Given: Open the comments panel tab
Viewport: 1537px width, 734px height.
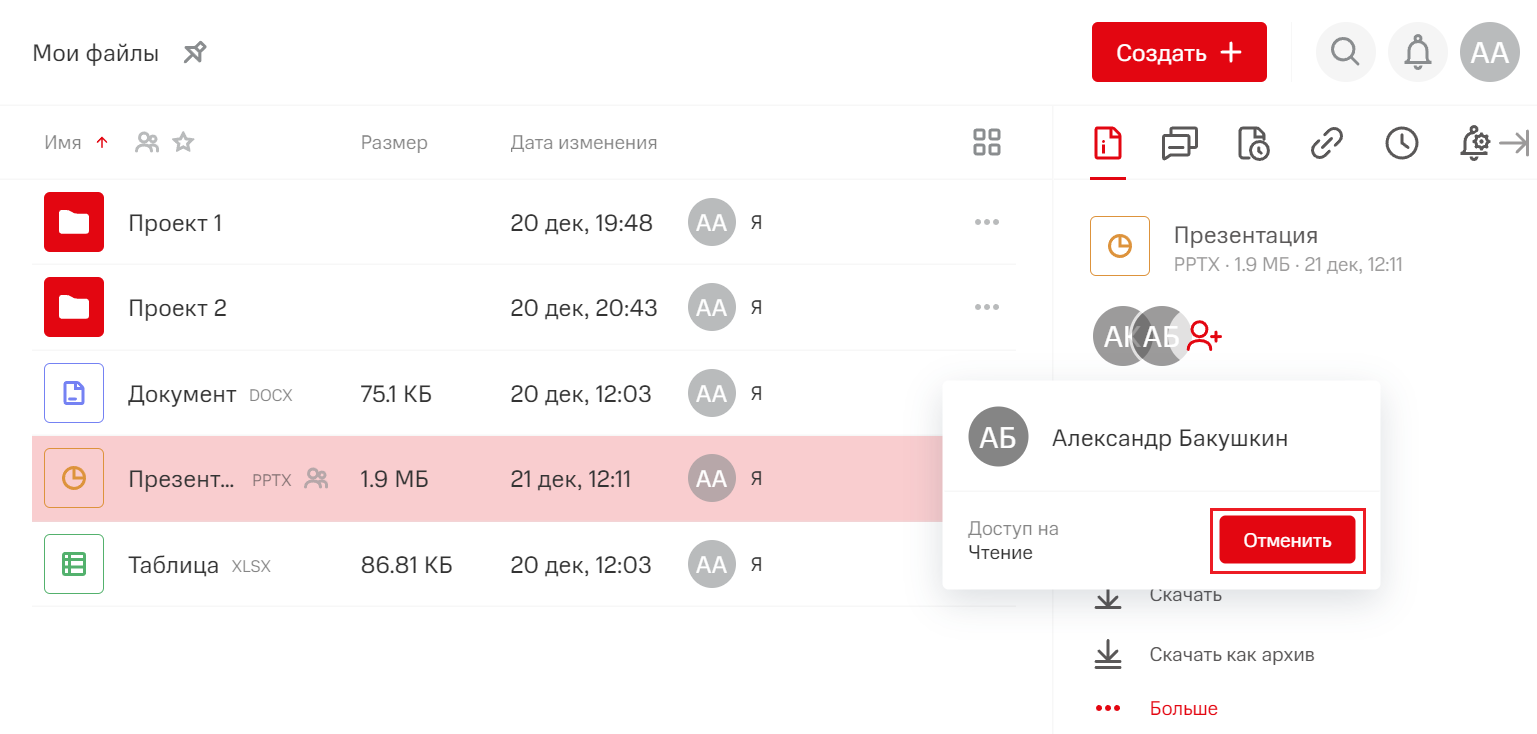Looking at the screenshot, I should coord(1180,144).
